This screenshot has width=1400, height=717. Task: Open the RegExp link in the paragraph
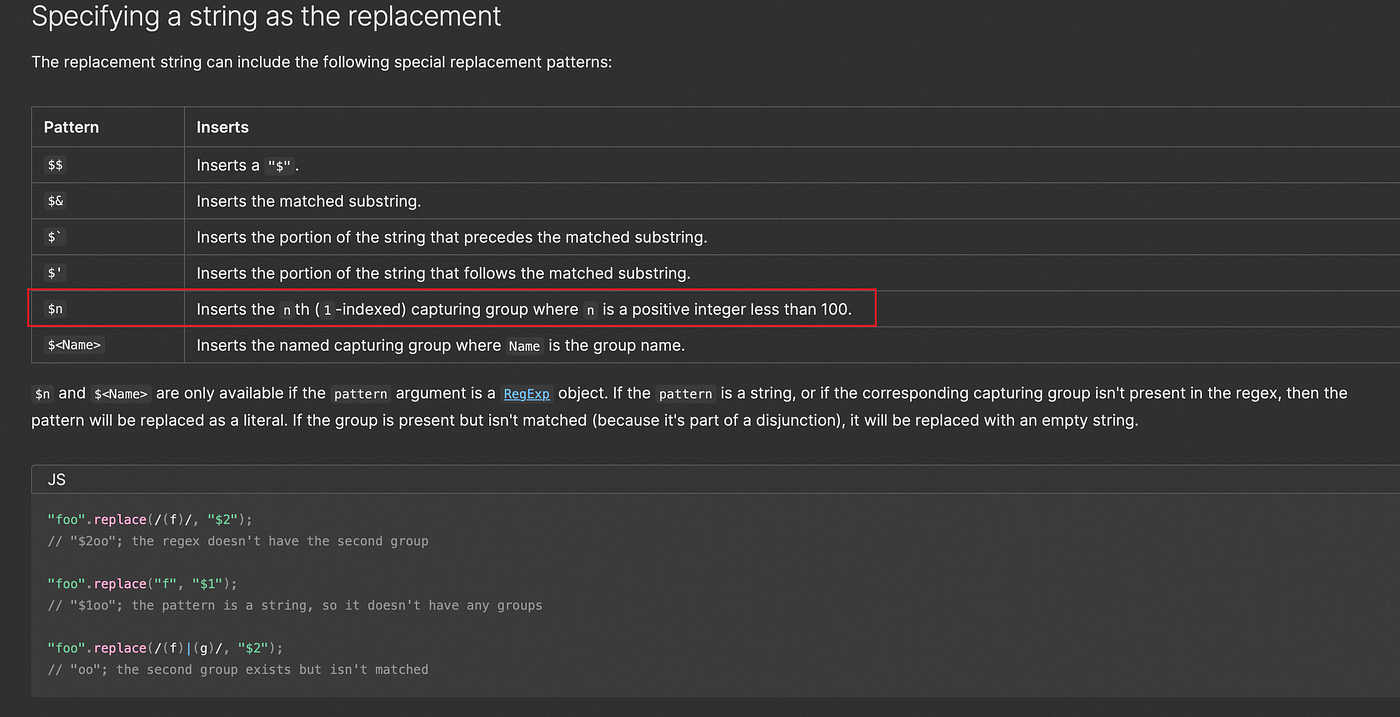(x=526, y=393)
